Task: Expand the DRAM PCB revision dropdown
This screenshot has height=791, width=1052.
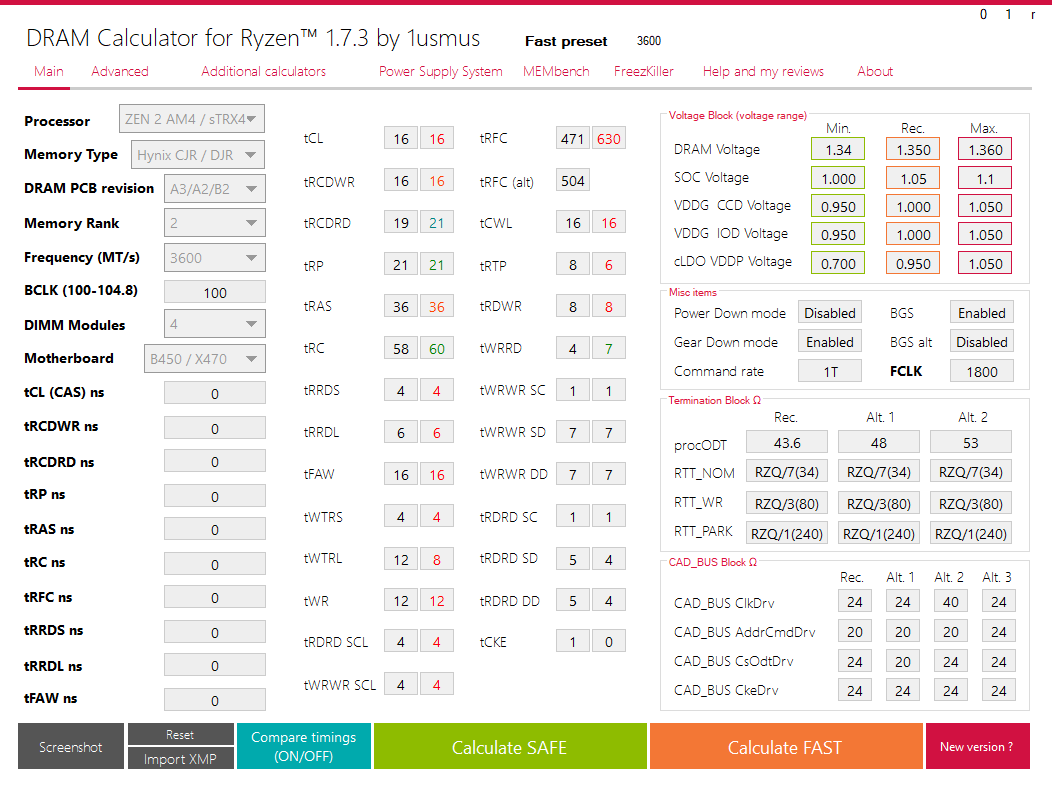Action: (215, 189)
